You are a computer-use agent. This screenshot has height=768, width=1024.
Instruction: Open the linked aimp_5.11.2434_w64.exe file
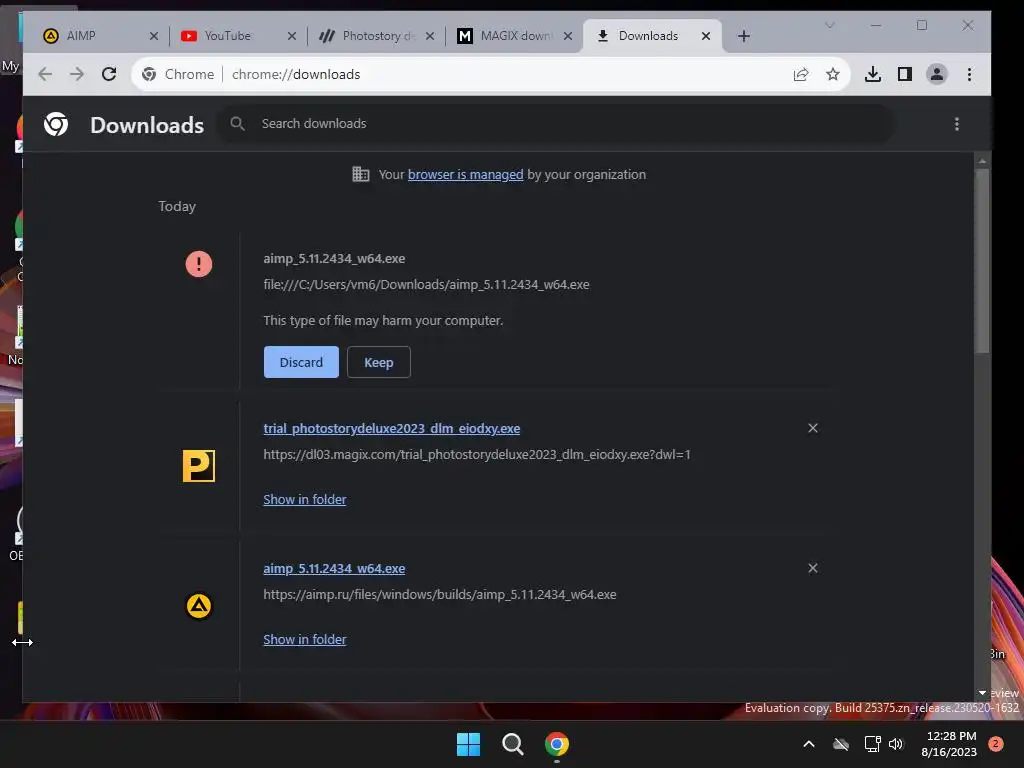pyautogui.click(x=334, y=569)
